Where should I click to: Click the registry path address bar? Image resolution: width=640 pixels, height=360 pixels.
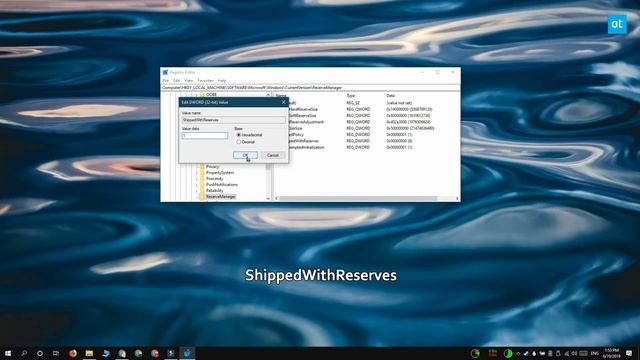click(310, 88)
